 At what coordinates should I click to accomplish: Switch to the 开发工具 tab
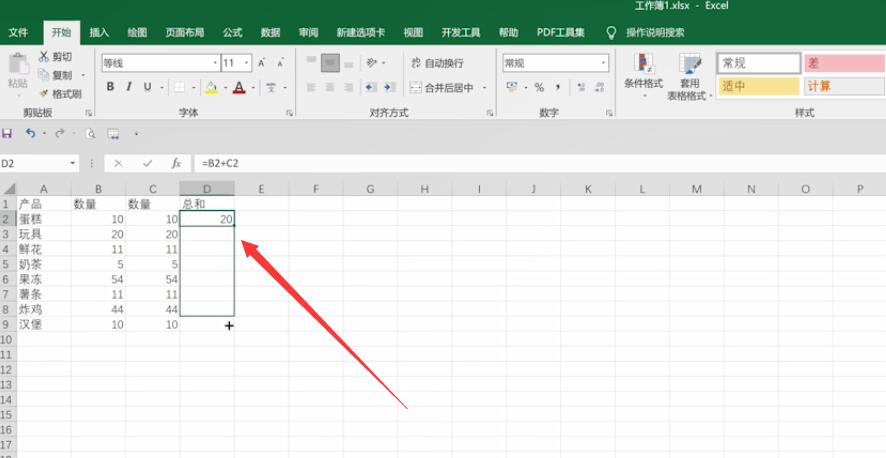click(x=461, y=33)
